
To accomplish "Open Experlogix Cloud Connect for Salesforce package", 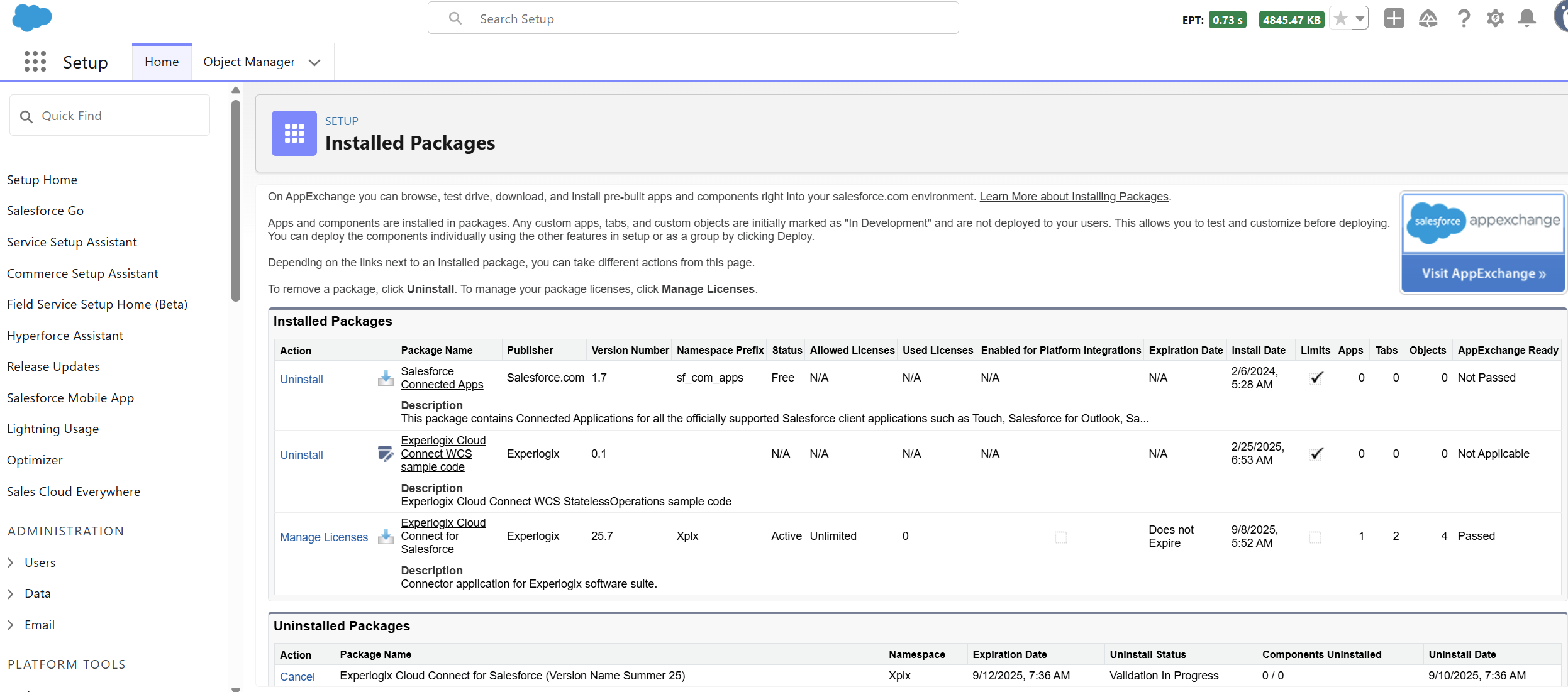I will tap(443, 536).
